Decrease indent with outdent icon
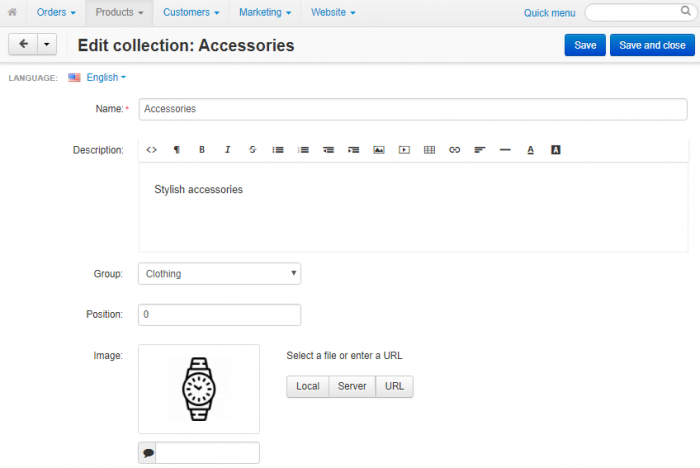700x468 pixels. pyautogui.click(x=328, y=150)
